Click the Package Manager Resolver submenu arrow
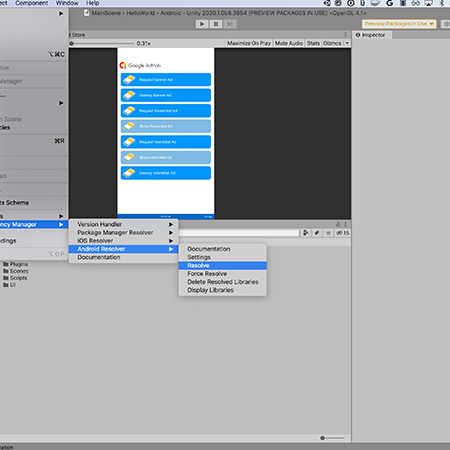 [x=171, y=233]
